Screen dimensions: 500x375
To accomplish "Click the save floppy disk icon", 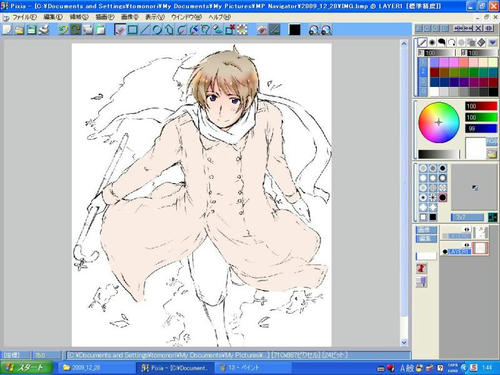I will 32,30.
